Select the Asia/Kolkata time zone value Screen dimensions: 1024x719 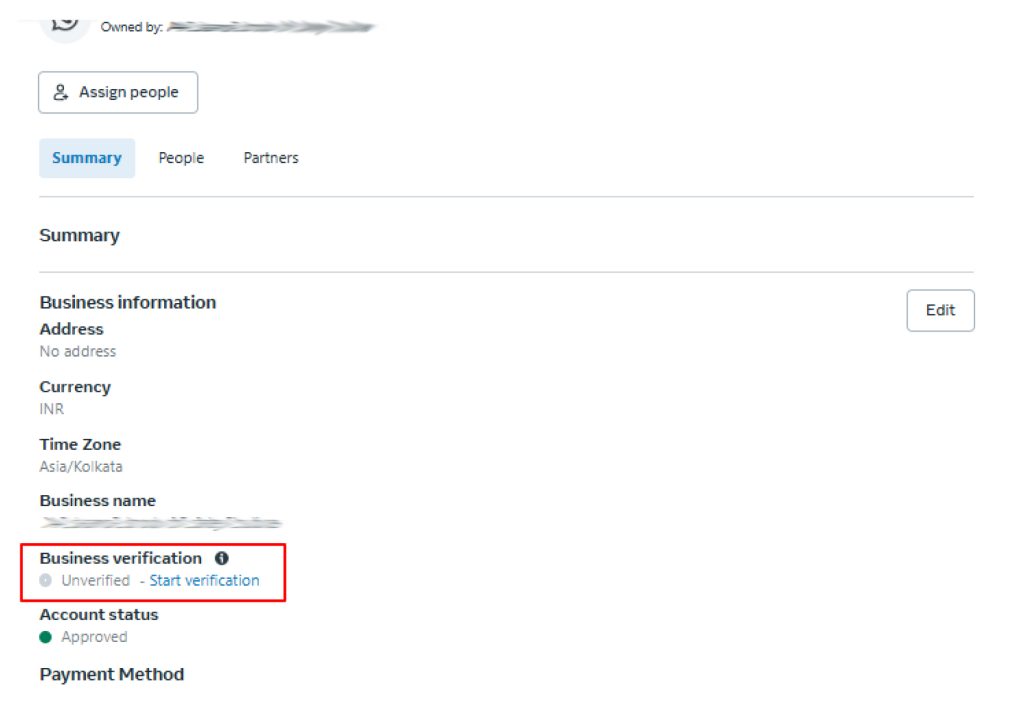(x=81, y=466)
